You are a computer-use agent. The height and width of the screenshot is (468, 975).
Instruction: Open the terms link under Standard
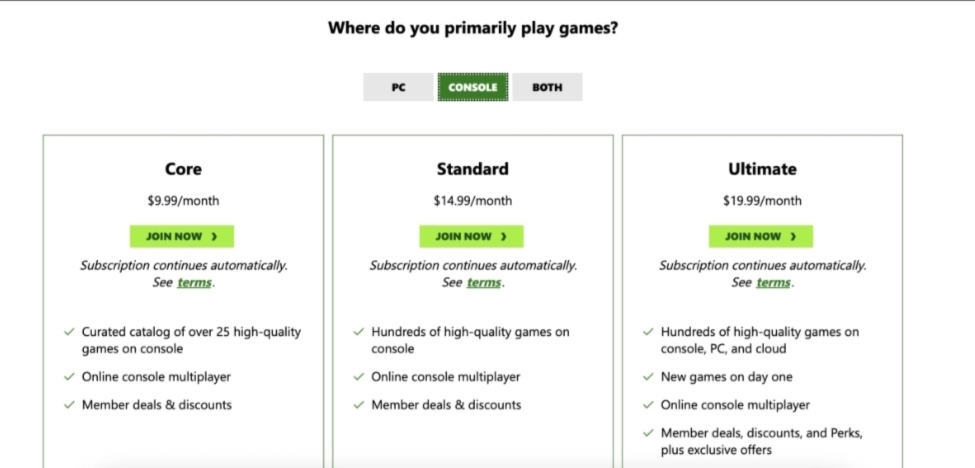(x=484, y=283)
